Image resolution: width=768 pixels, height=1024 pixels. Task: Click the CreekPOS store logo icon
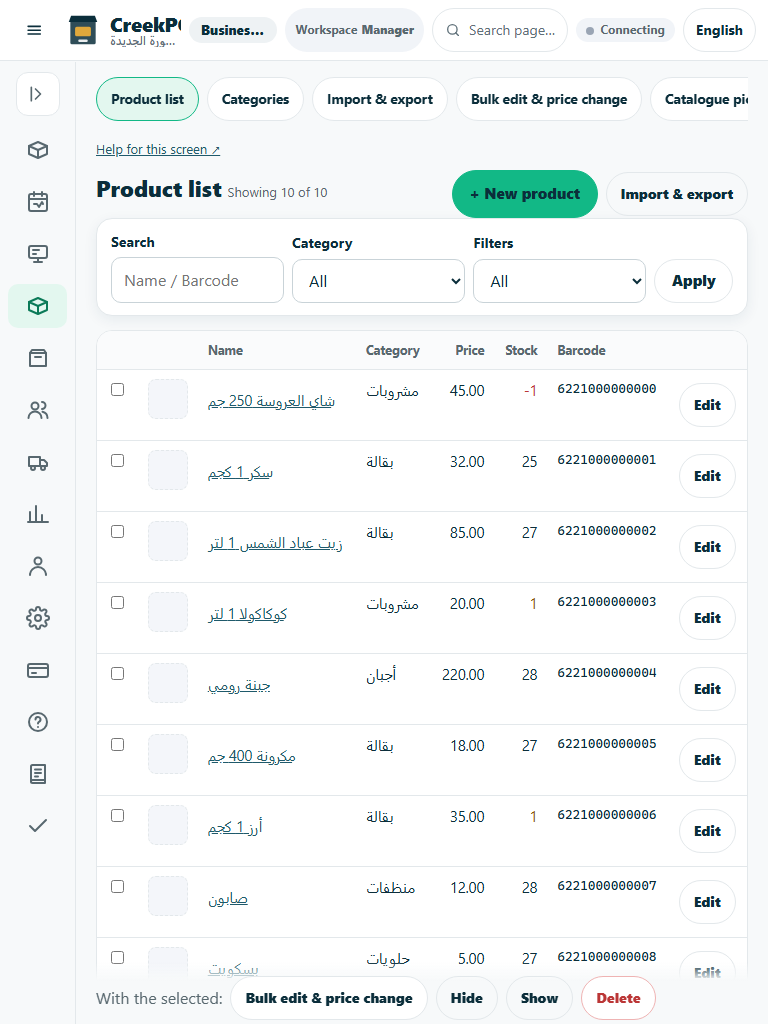coord(83,30)
